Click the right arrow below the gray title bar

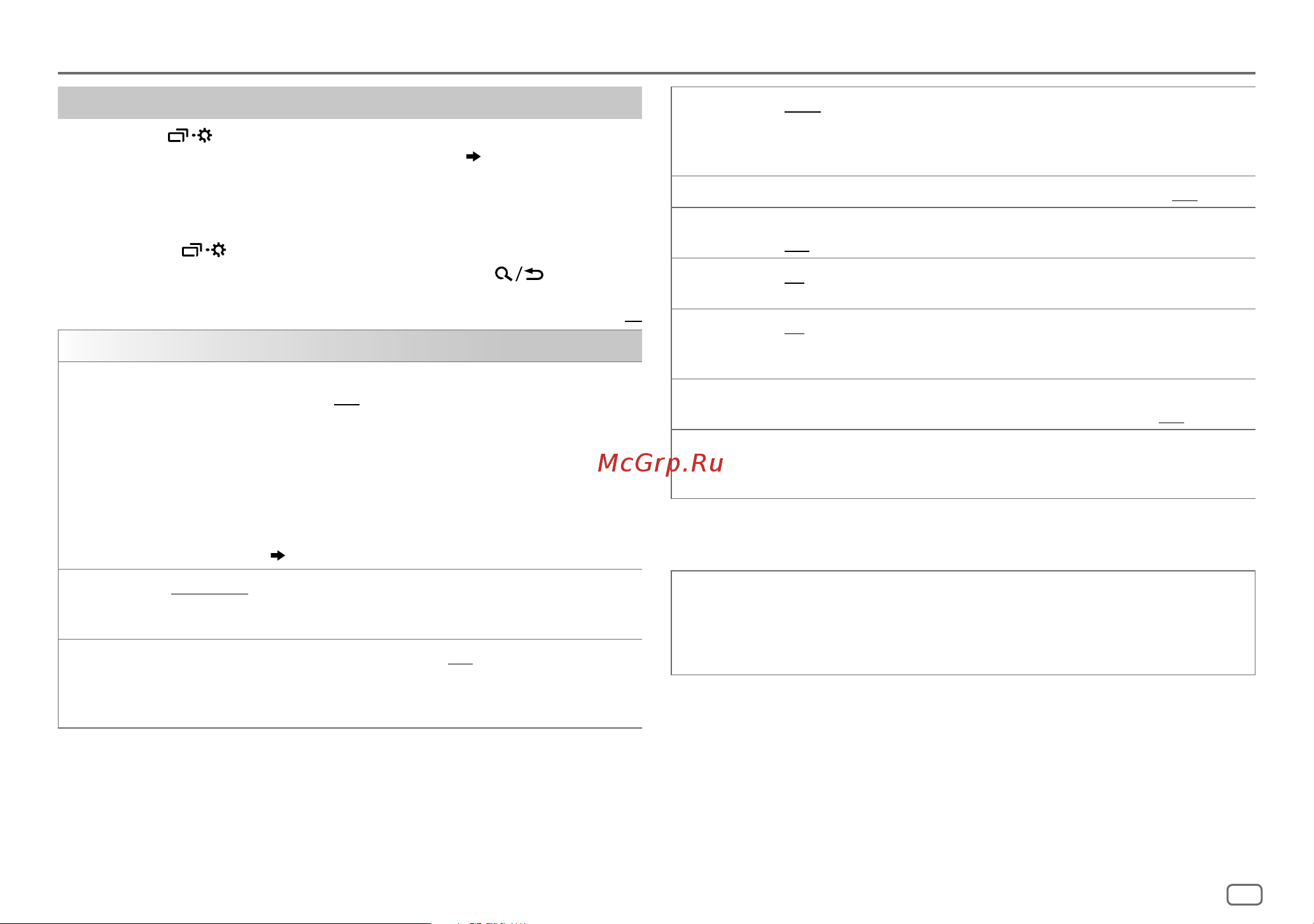(x=473, y=157)
